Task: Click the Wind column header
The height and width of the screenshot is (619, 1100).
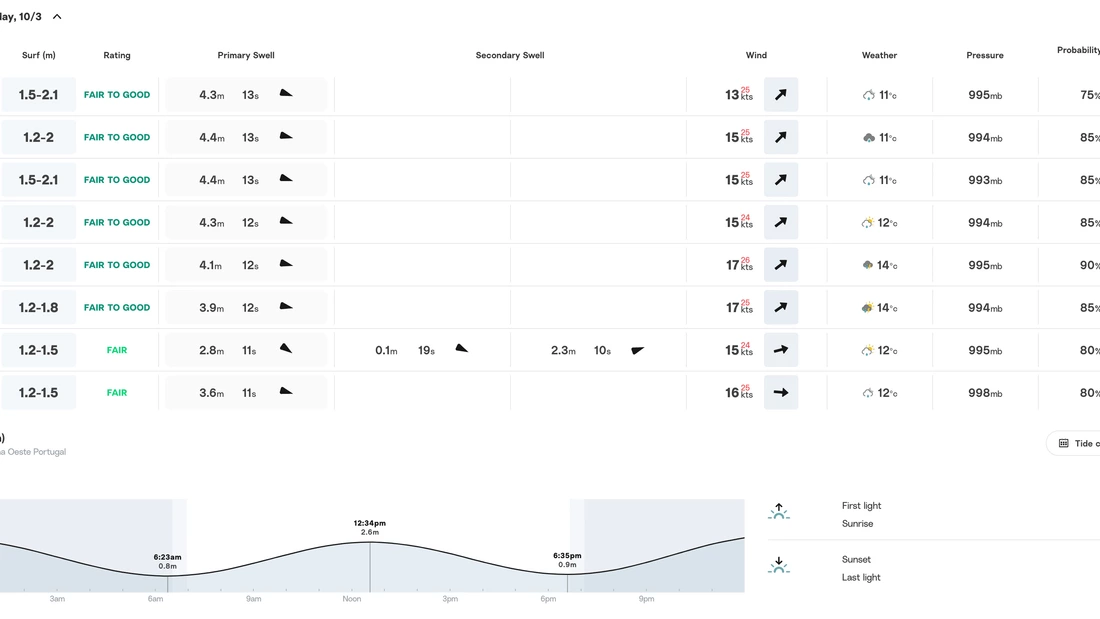Action: click(756, 55)
